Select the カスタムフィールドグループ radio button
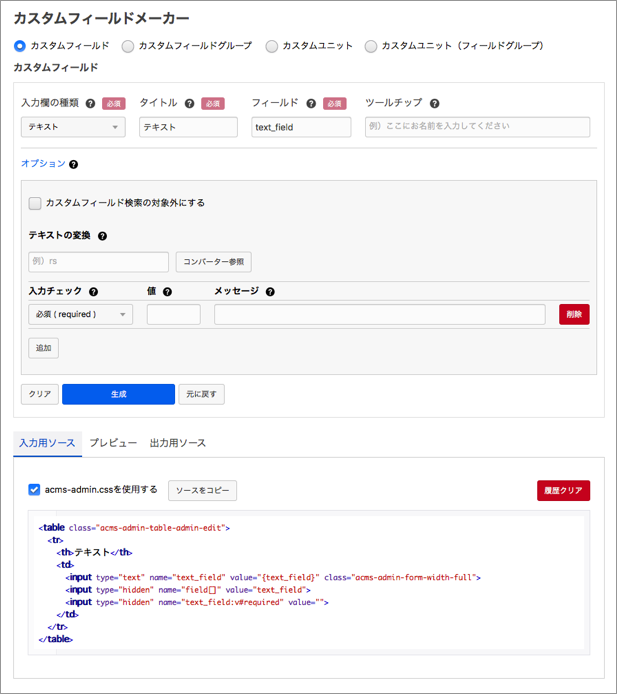 [128, 46]
